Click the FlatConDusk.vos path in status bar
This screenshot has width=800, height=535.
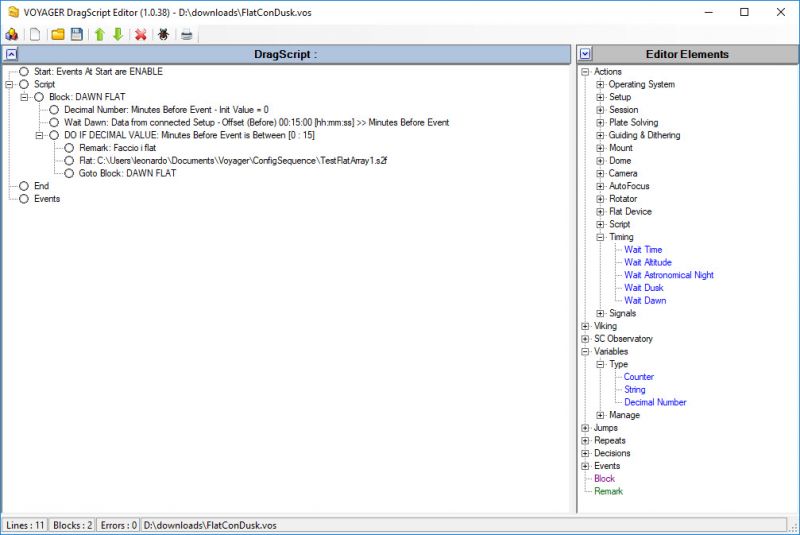[x=210, y=525]
